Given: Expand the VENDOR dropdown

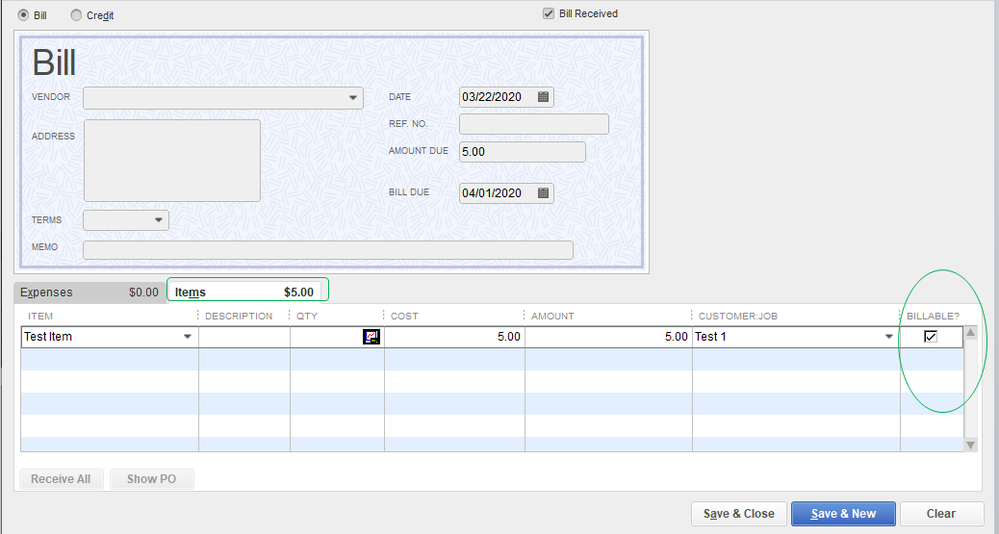Looking at the screenshot, I should click(x=353, y=98).
